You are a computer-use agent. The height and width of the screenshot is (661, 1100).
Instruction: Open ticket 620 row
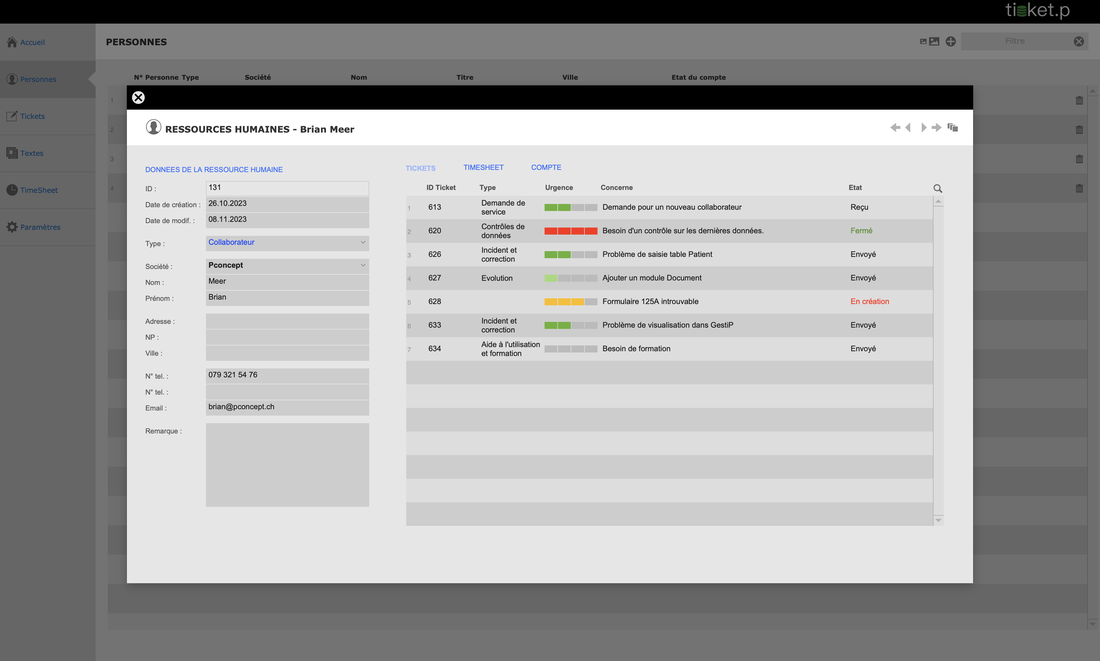click(682, 231)
